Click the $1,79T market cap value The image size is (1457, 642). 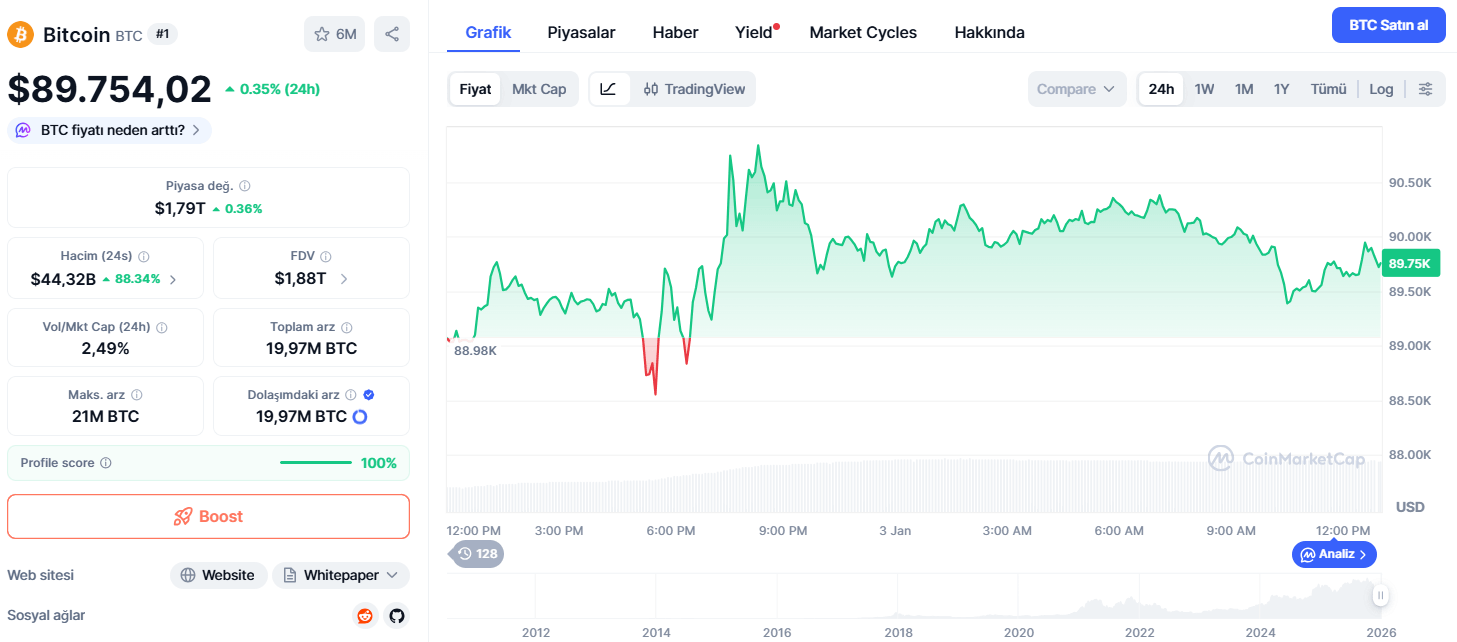point(180,208)
